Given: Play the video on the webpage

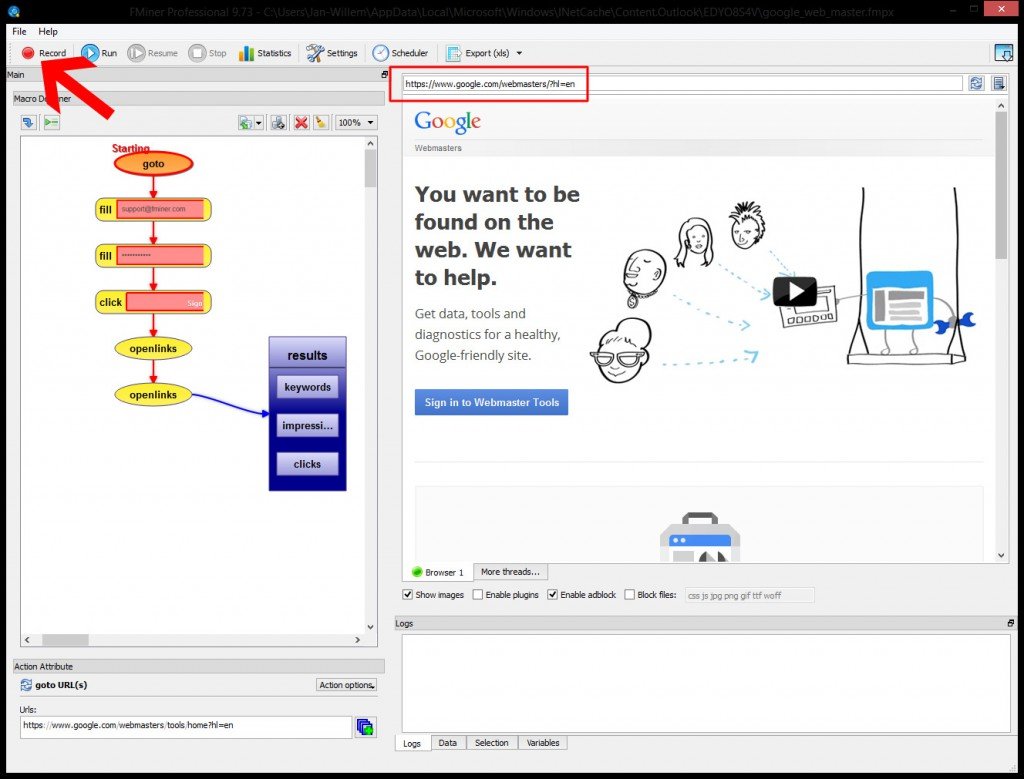Looking at the screenshot, I should 794,292.
